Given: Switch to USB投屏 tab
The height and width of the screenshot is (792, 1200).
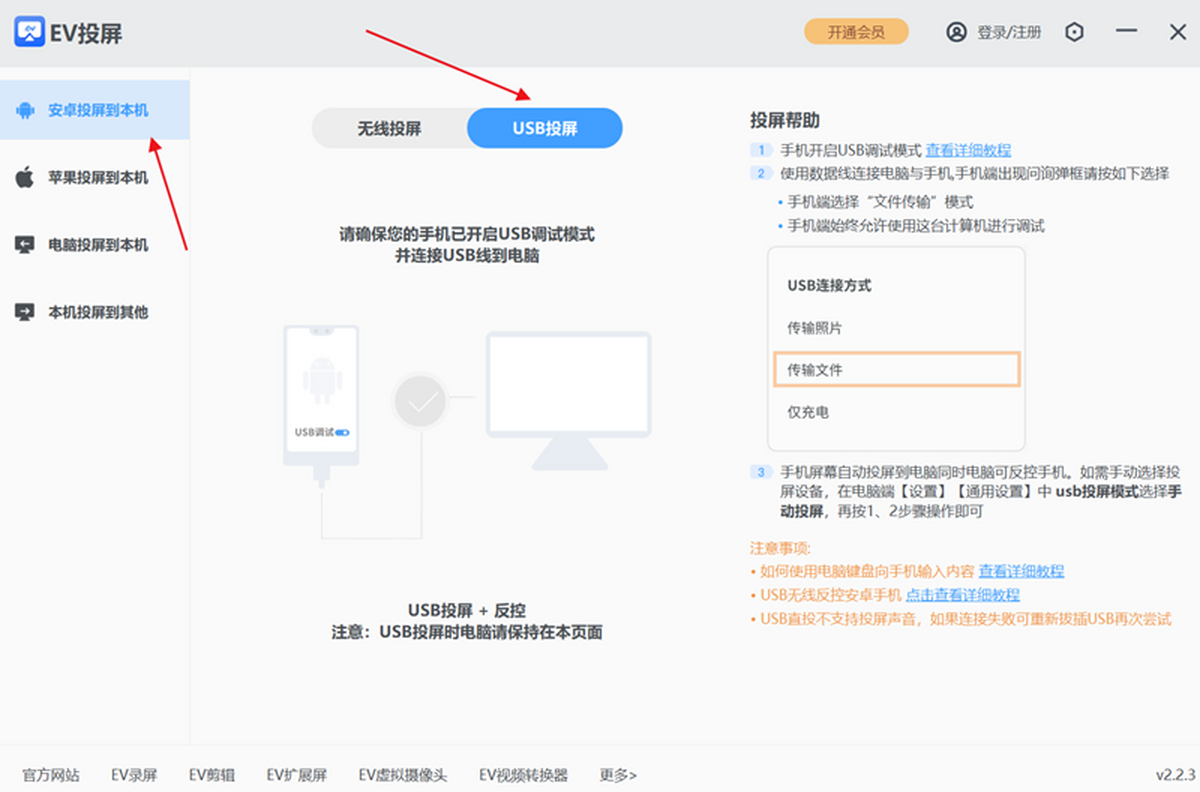Looking at the screenshot, I should click(545, 128).
